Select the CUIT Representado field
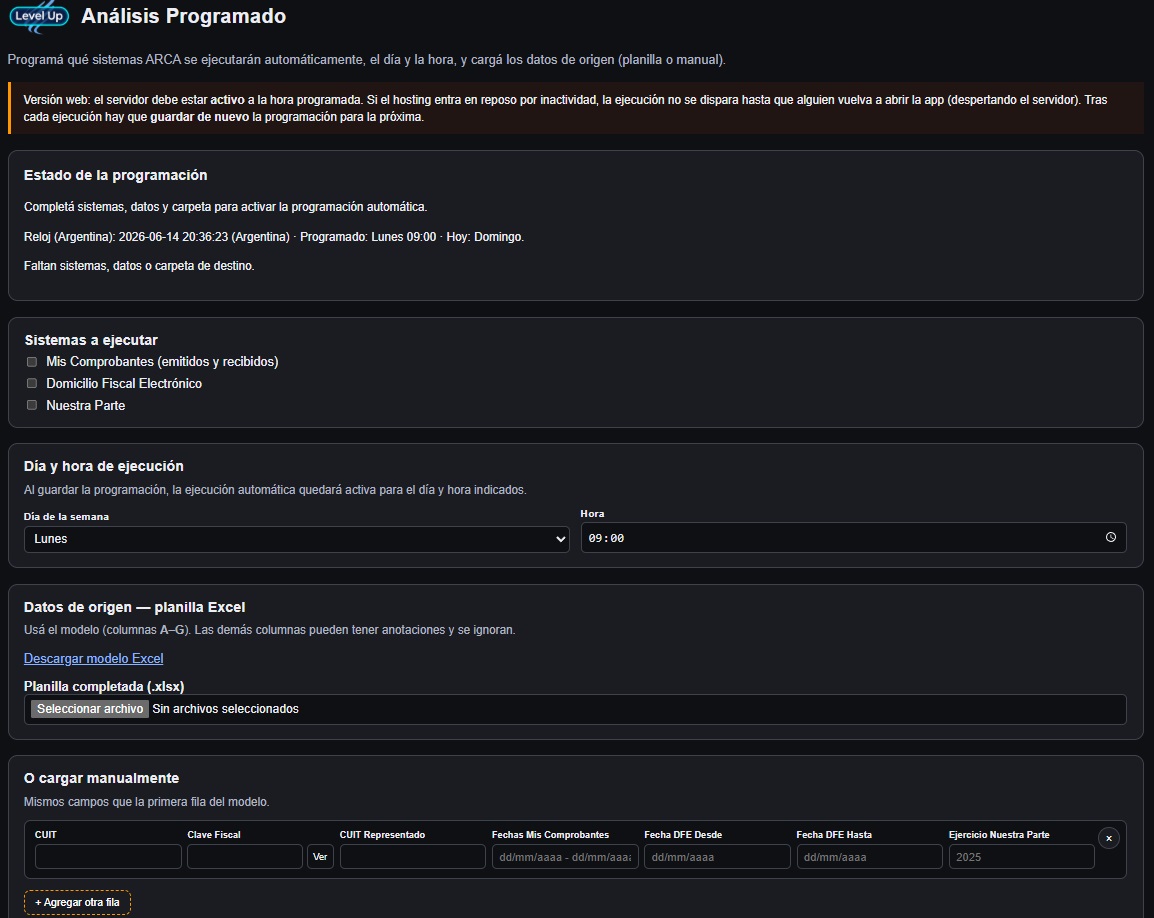The height and width of the screenshot is (918, 1154). point(413,856)
